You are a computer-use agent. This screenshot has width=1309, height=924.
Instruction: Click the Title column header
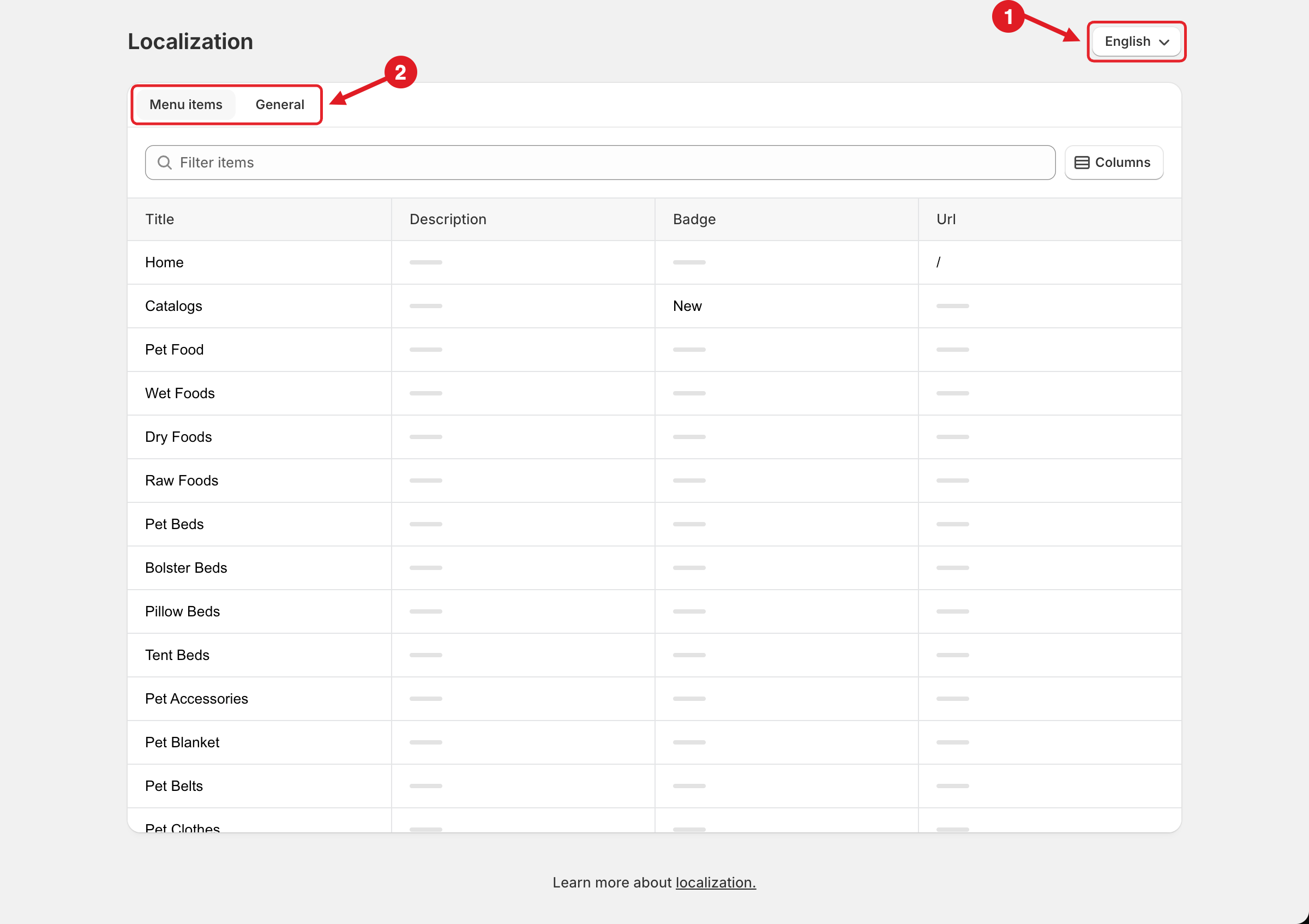(x=260, y=219)
